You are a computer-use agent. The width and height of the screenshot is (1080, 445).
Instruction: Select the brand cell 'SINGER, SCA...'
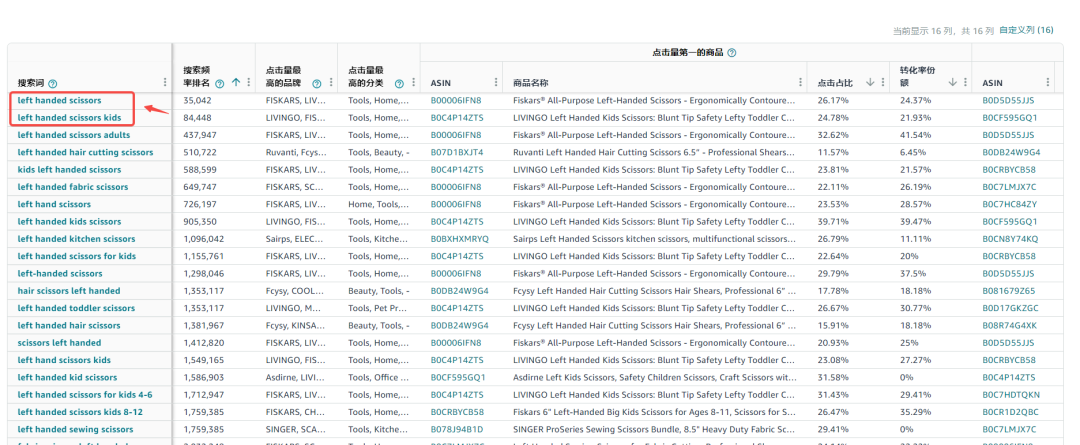[296, 429]
